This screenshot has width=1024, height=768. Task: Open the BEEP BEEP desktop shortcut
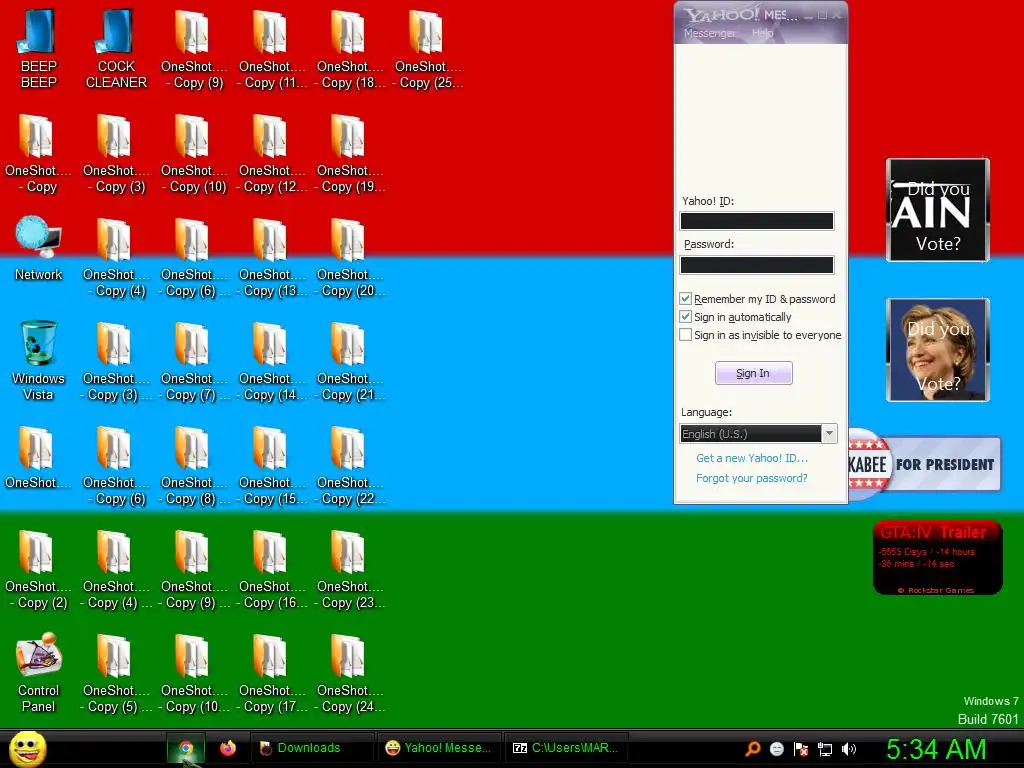click(38, 47)
